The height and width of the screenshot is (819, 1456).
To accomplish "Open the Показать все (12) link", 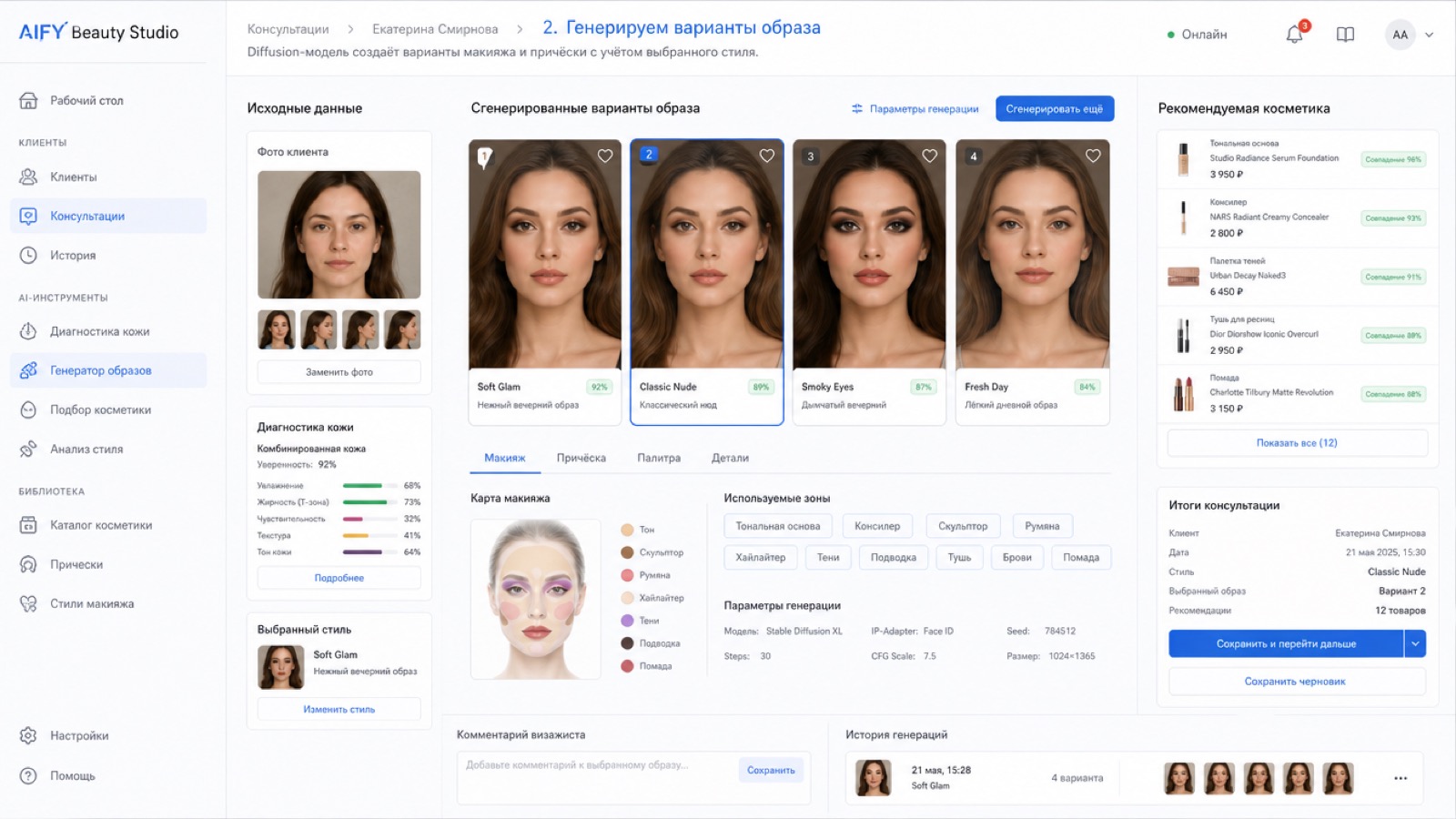I will (1297, 443).
